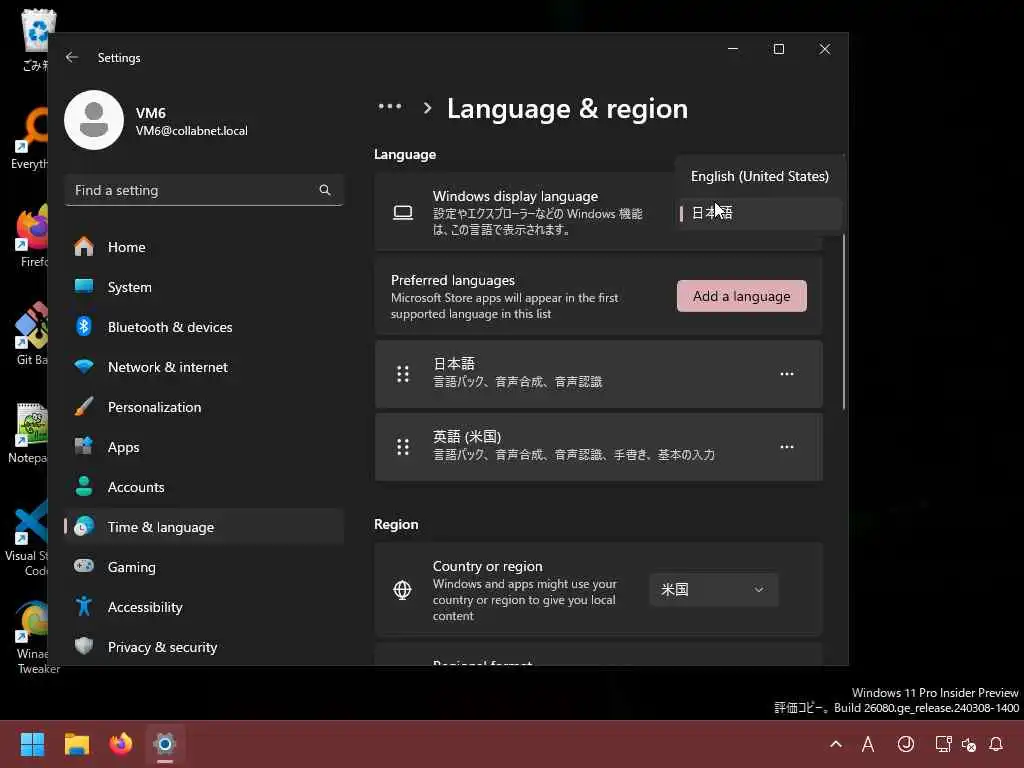Click IME input mode A indicator

[868, 744]
